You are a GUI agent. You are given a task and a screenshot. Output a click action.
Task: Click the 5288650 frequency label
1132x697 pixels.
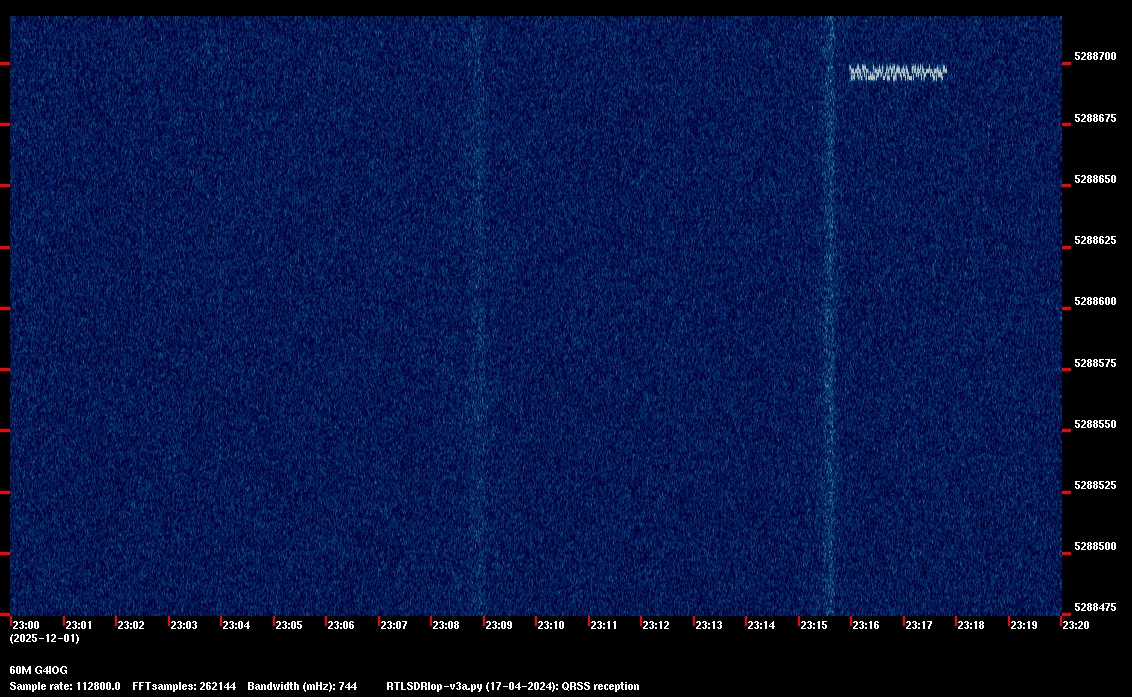click(x=1095, y=179)
